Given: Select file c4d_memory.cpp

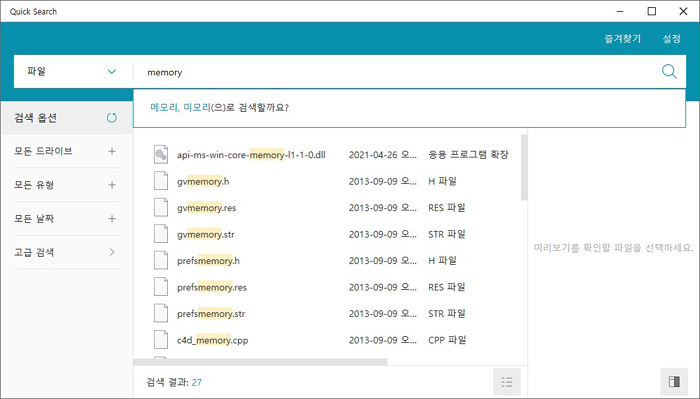Looking at the screenshot, I should pyautogui.click(x=212, y=340).
